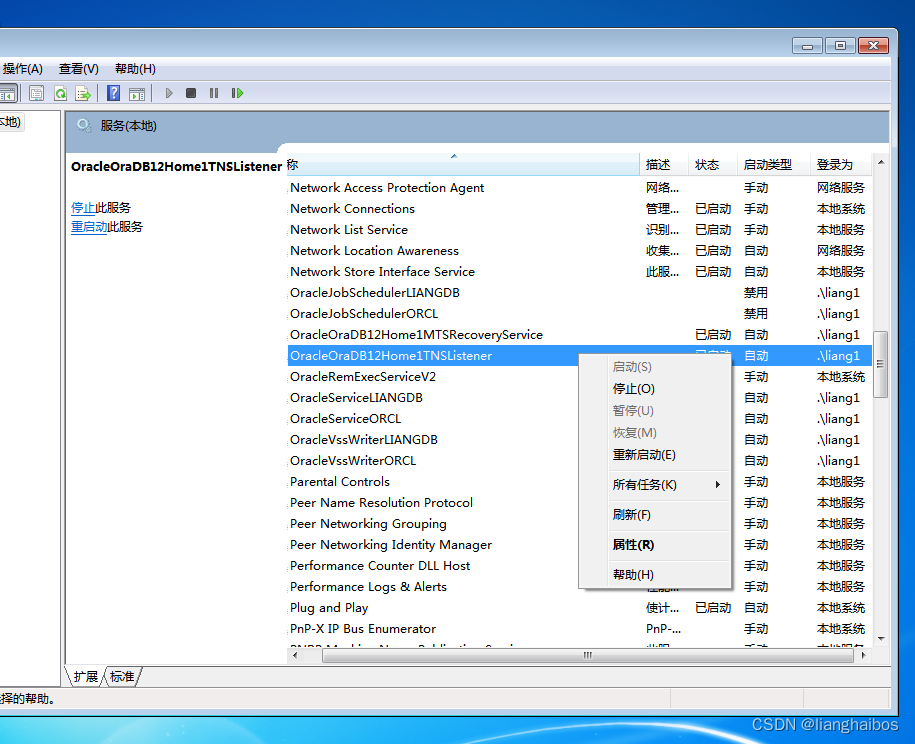The height and width of the screenshot is (744, 915).
Task: Open the 帮助(H) menu in menu bar
Action: pyautogui.click(x=135, y=69)
